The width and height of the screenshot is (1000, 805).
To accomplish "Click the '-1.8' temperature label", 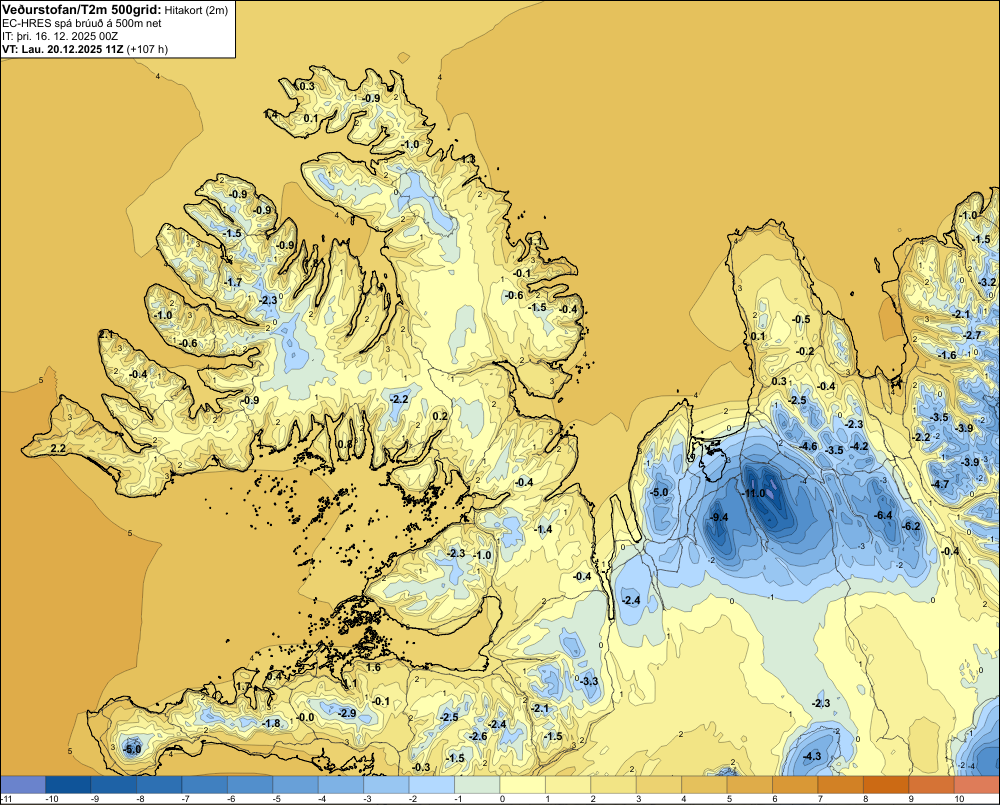I will (272, 723).
